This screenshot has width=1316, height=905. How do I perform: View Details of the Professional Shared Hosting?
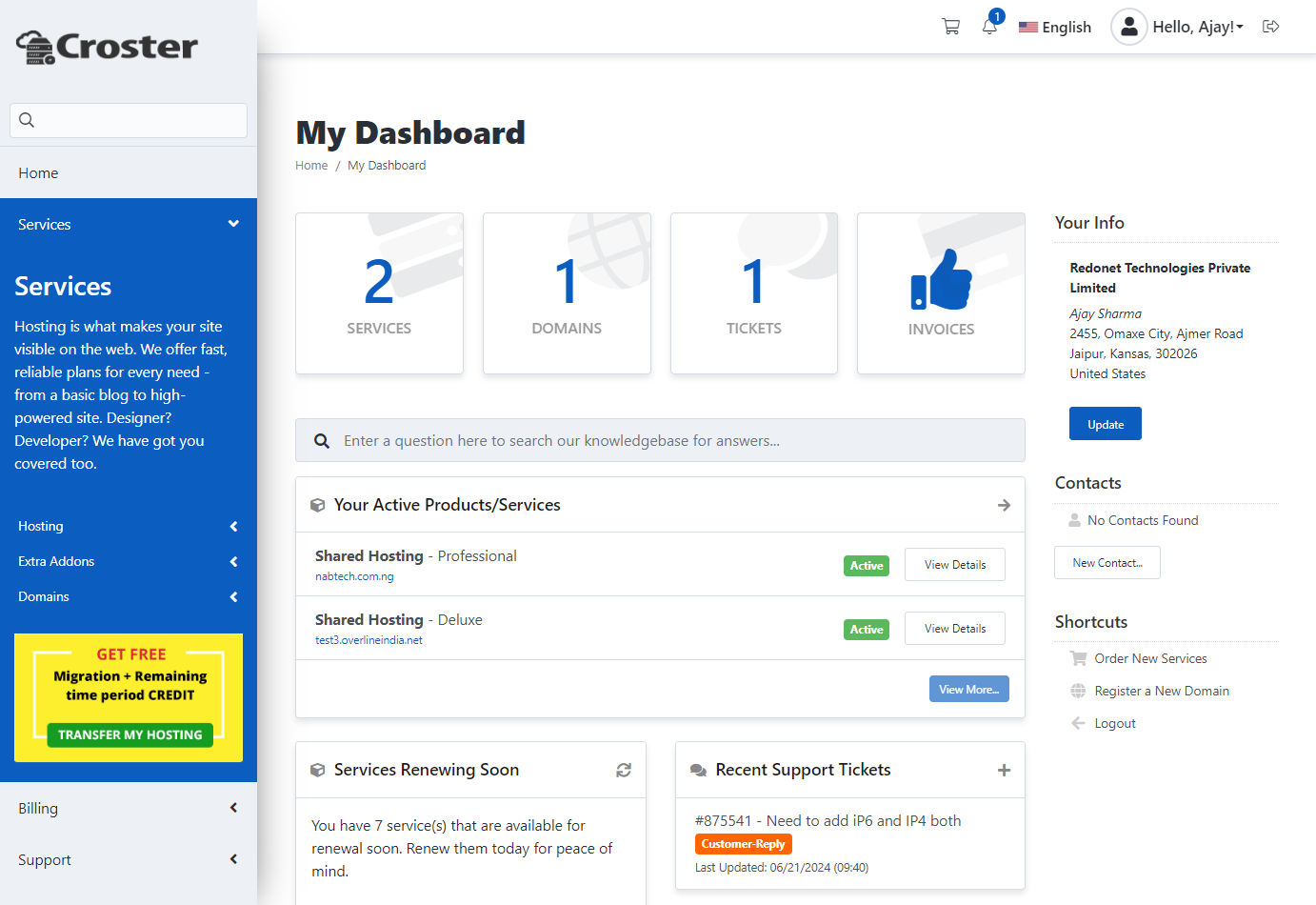coord(954,564)
